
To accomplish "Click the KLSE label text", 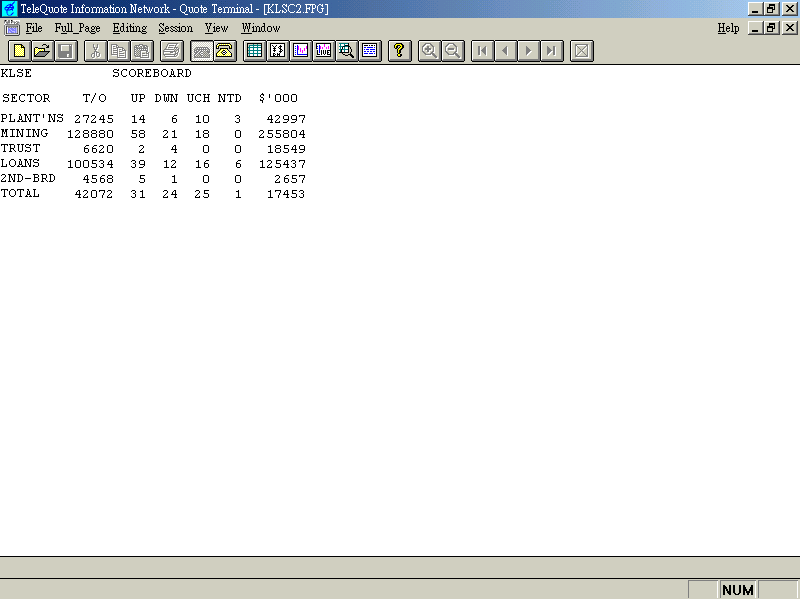I will [x=16, y=73].
